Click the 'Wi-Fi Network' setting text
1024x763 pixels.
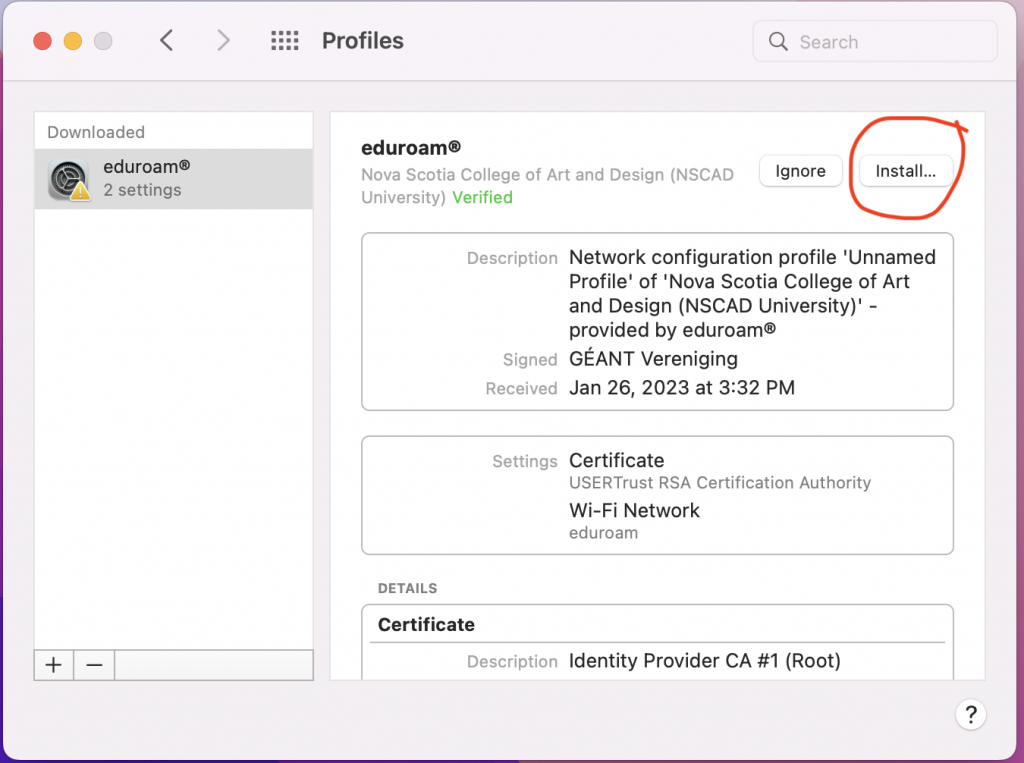[x=634, y=510]
